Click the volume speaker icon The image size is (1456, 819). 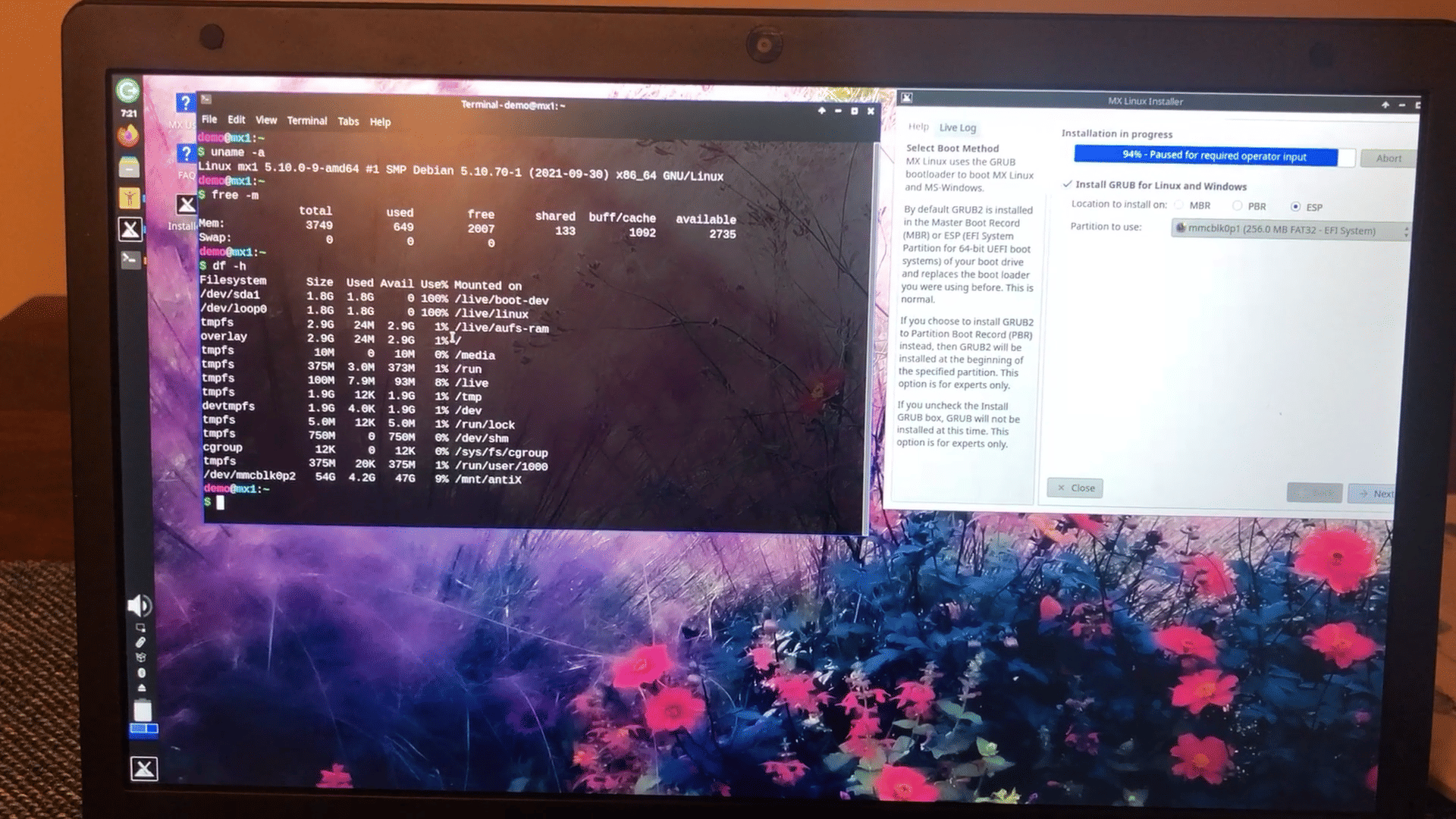tap(139, 605)
